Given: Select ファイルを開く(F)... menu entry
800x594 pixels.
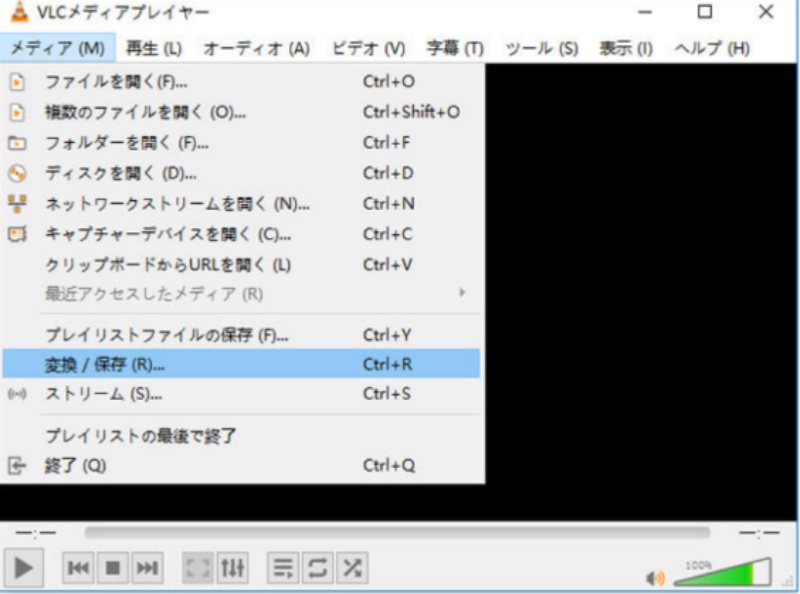Looking at the screenshot, I should tap(241, 82).
